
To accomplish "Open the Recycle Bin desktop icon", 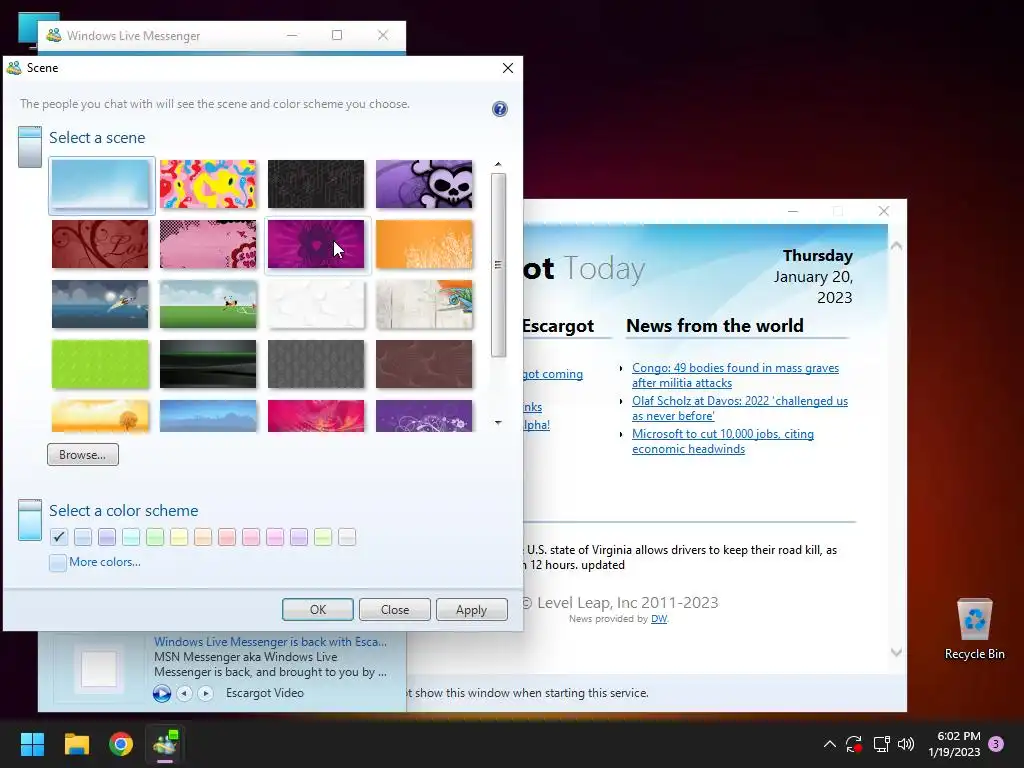I will [x=974, y=629].
